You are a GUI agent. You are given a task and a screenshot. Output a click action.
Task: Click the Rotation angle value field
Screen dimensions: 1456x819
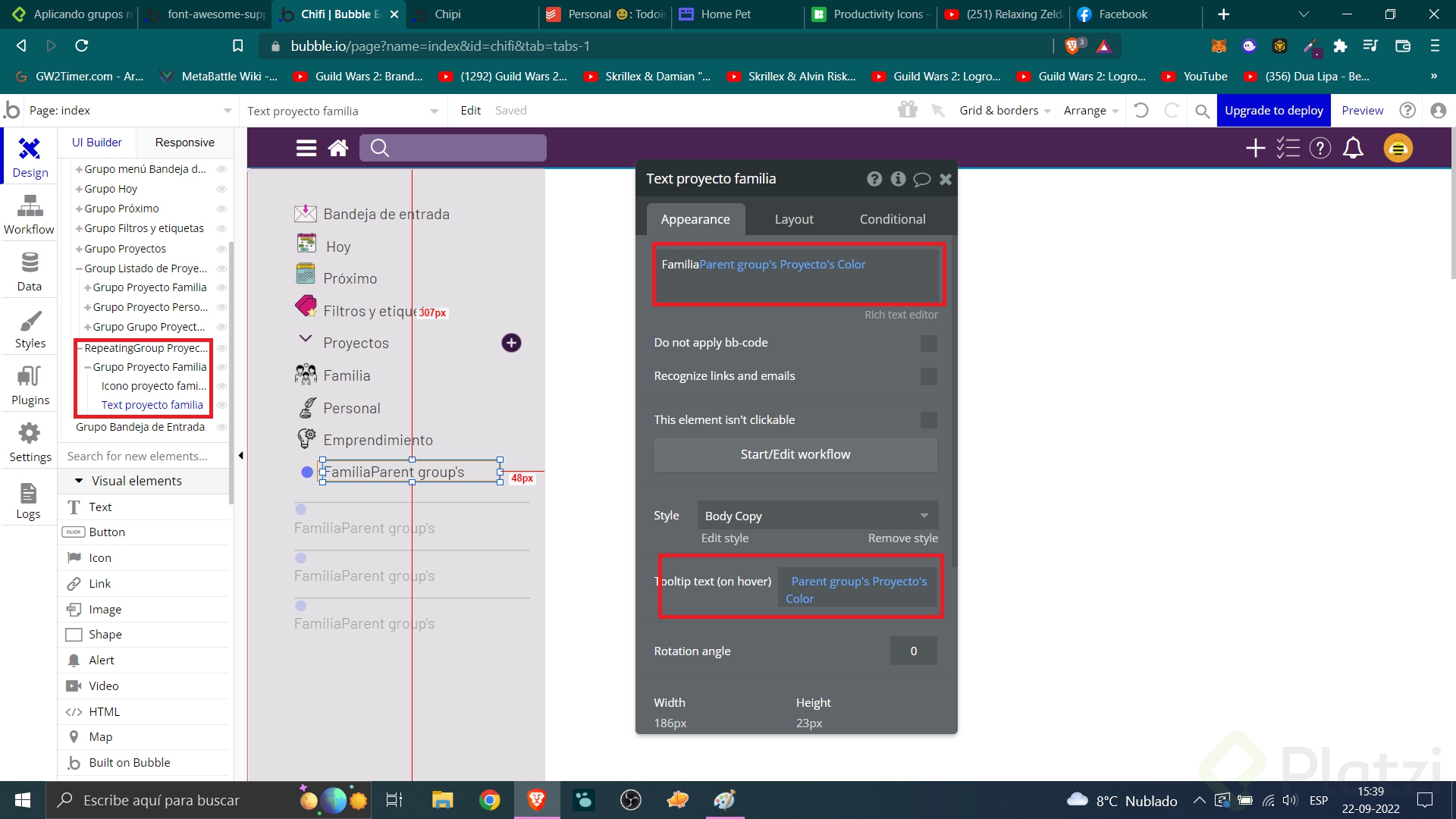point(913,651)
